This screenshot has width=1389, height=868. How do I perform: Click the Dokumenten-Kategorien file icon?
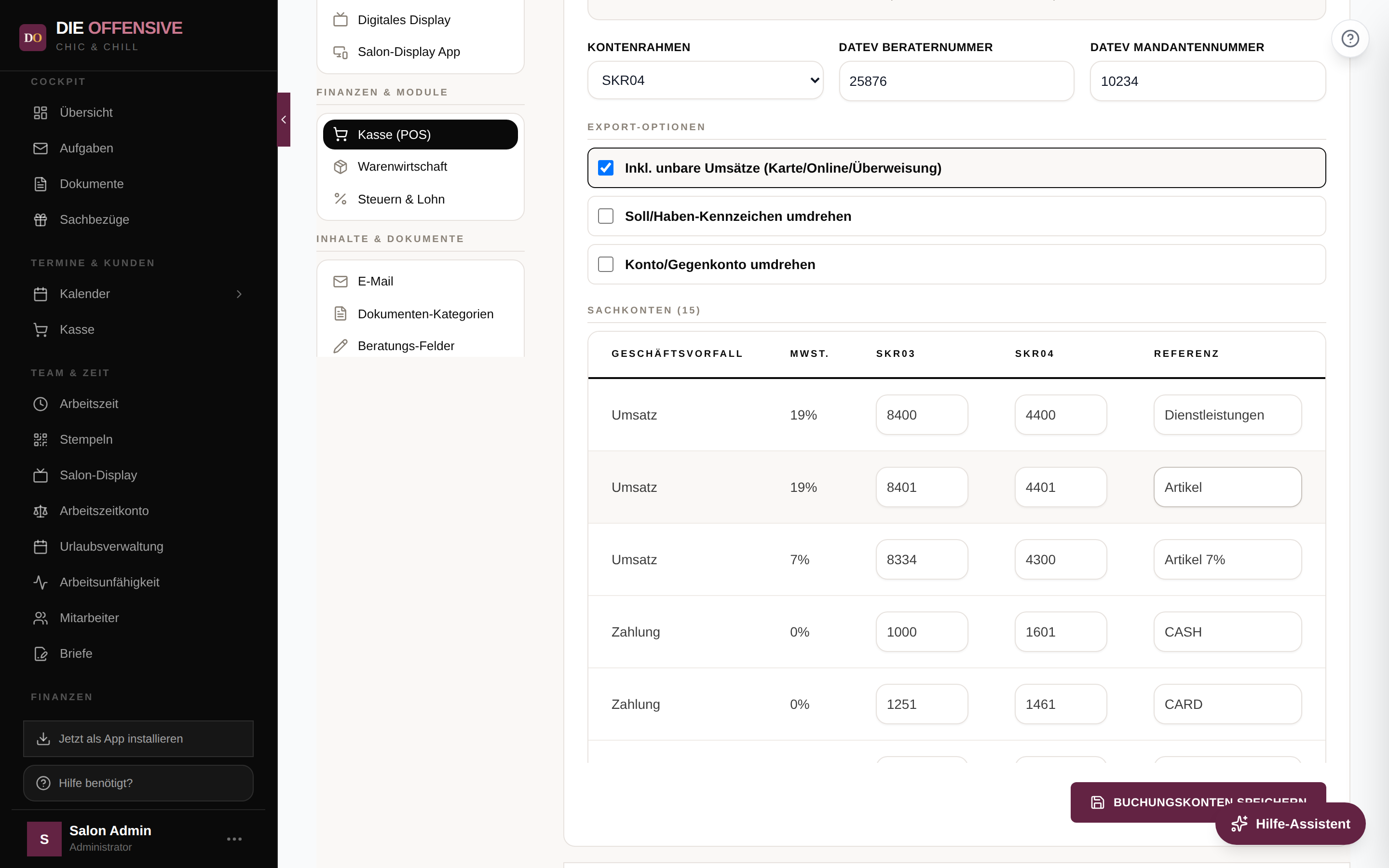[340, 313]
